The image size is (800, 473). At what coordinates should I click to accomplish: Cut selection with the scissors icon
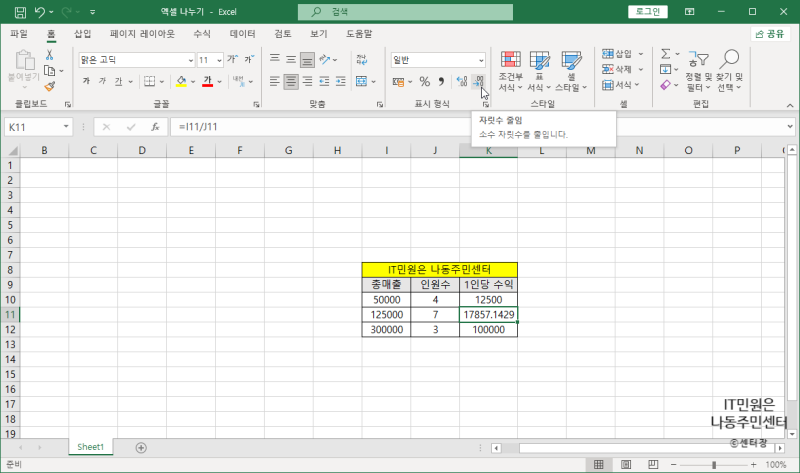tap(49, 55)
